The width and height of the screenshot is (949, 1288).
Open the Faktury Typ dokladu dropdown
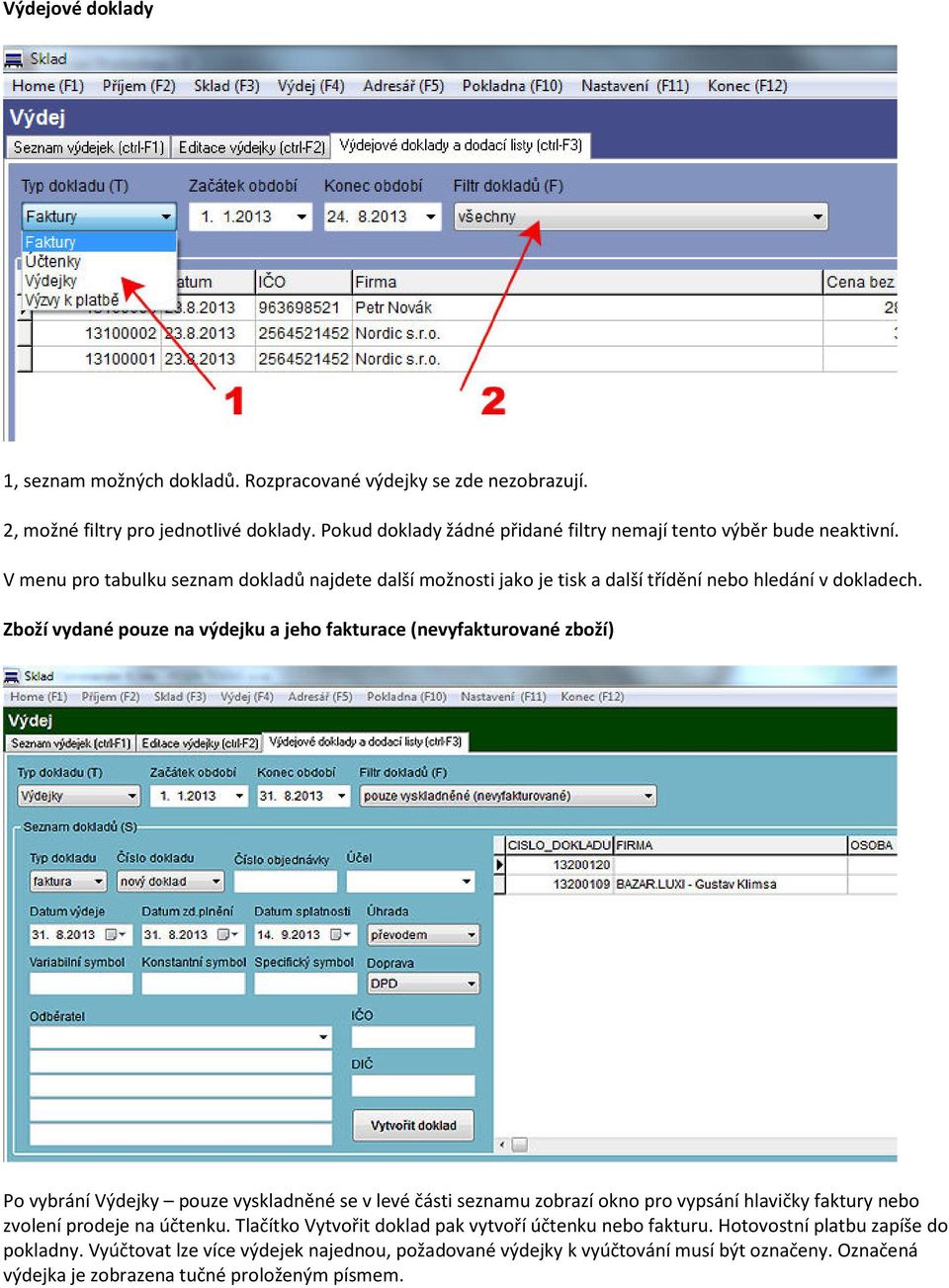pyautogui.click(x=99, y=216)
